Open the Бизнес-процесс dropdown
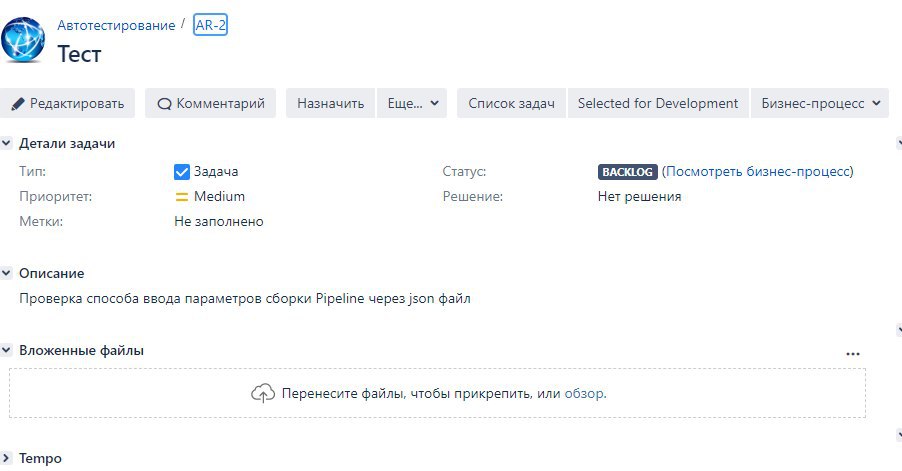Viewport: 902px width, 471px height. pos(820,104)
